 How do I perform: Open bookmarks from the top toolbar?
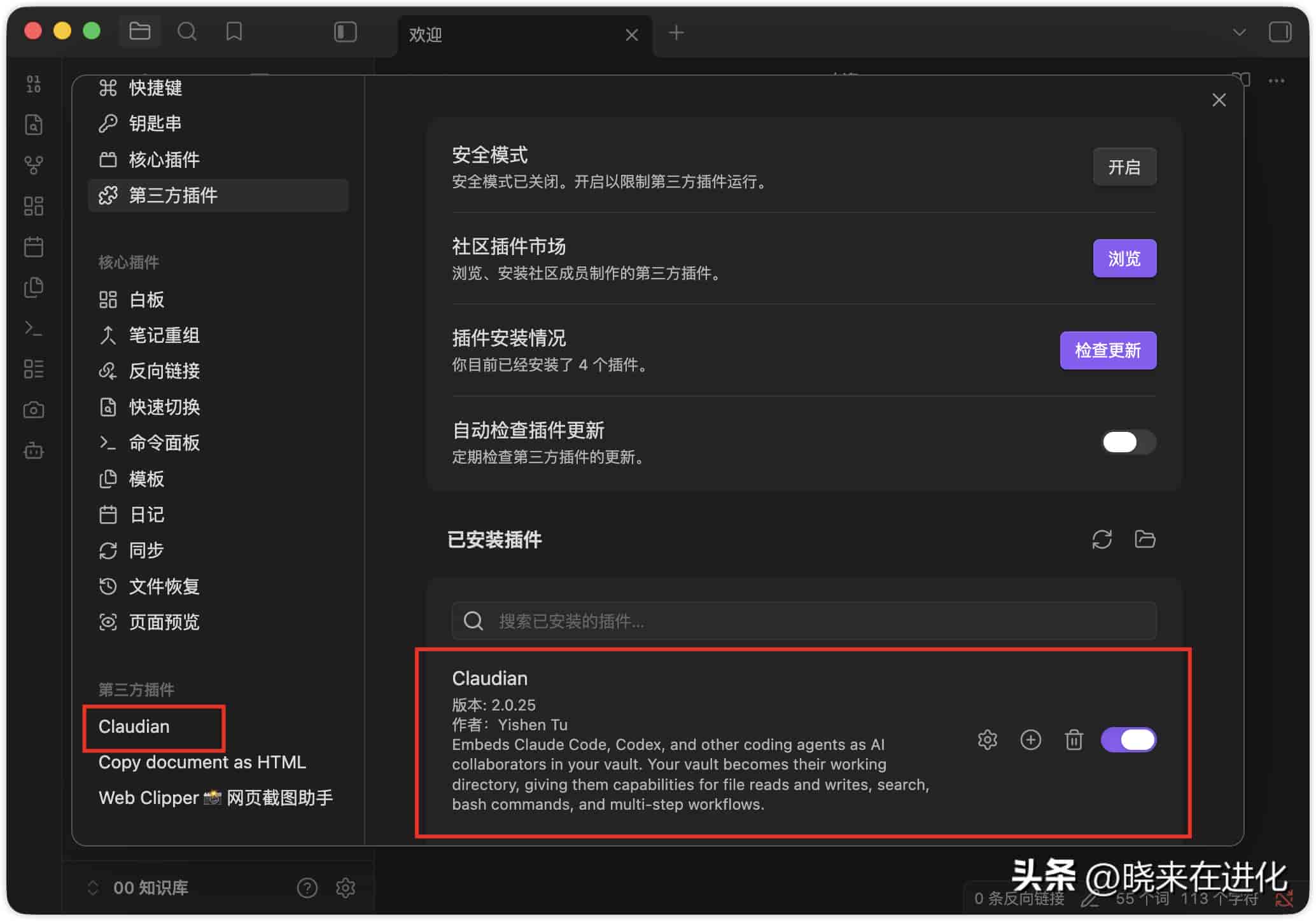coord(234,31)
